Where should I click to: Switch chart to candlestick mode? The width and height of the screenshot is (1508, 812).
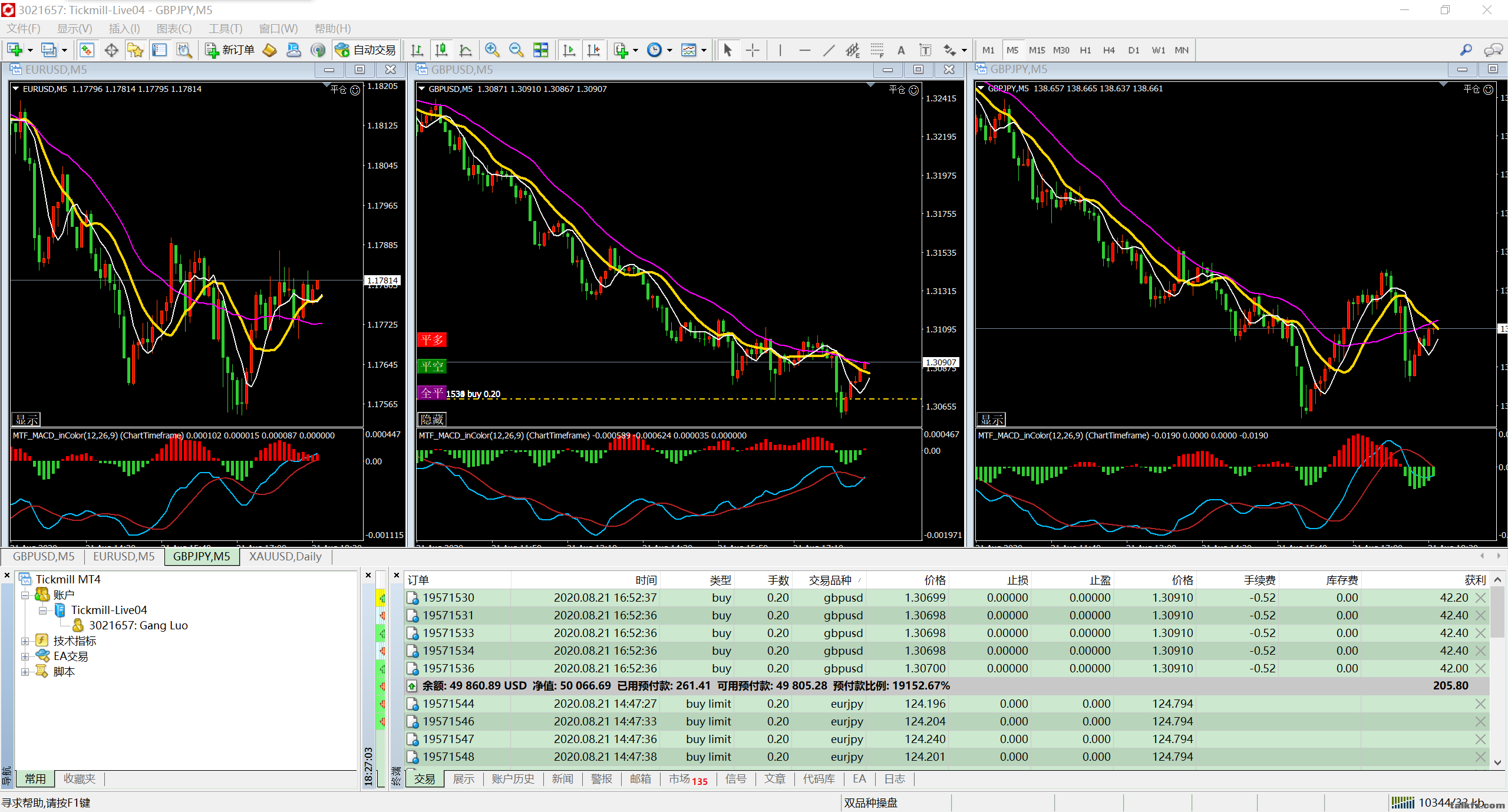tap(441, 50)
